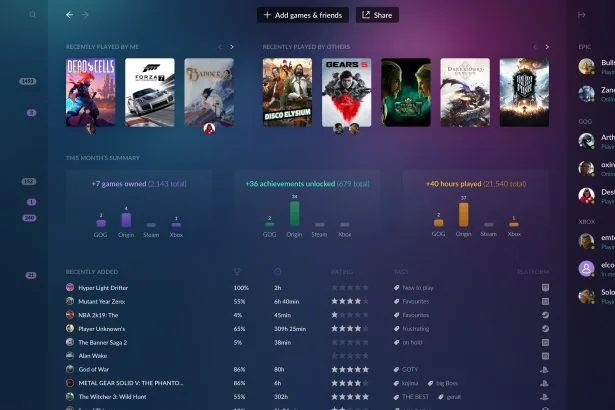This screenshot has height=410, width=615.
Task: Open the Dead Cells game cover
Action: pos(91,92)
